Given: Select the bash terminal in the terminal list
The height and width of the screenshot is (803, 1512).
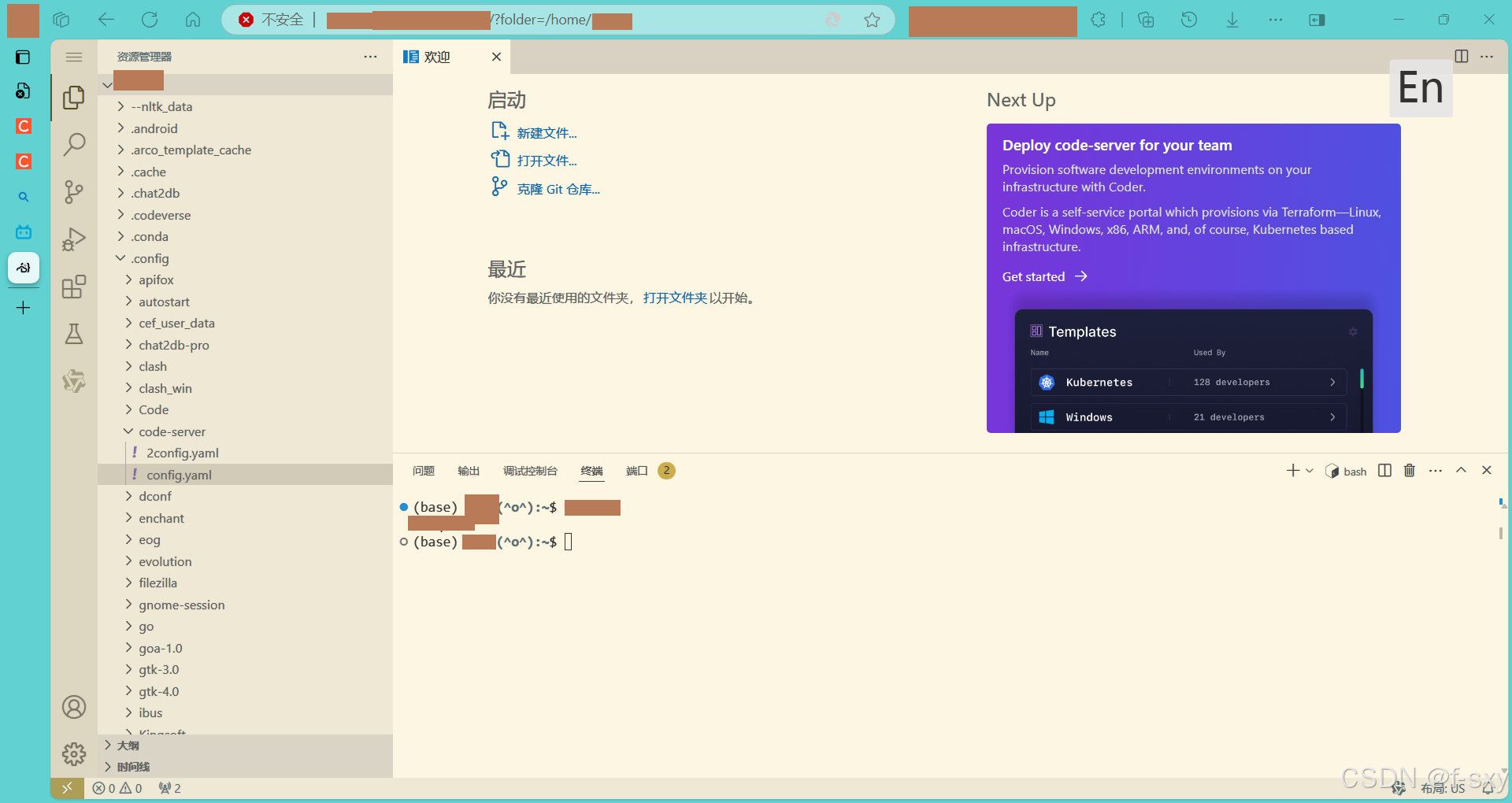Looking at the screenshot, I should click(1353, 471).
